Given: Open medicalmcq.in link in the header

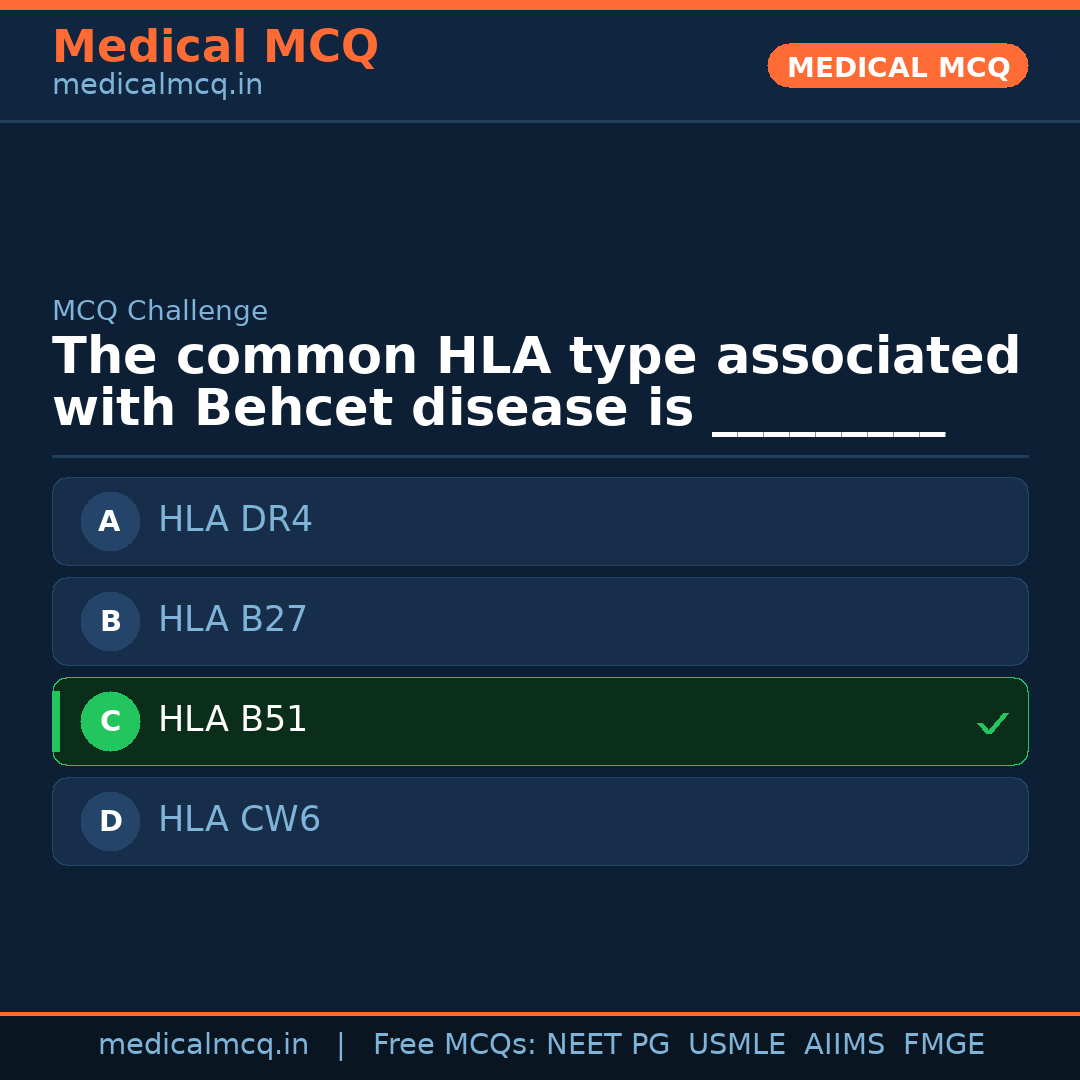Looking at the screenshot, I should coord(157,86).
